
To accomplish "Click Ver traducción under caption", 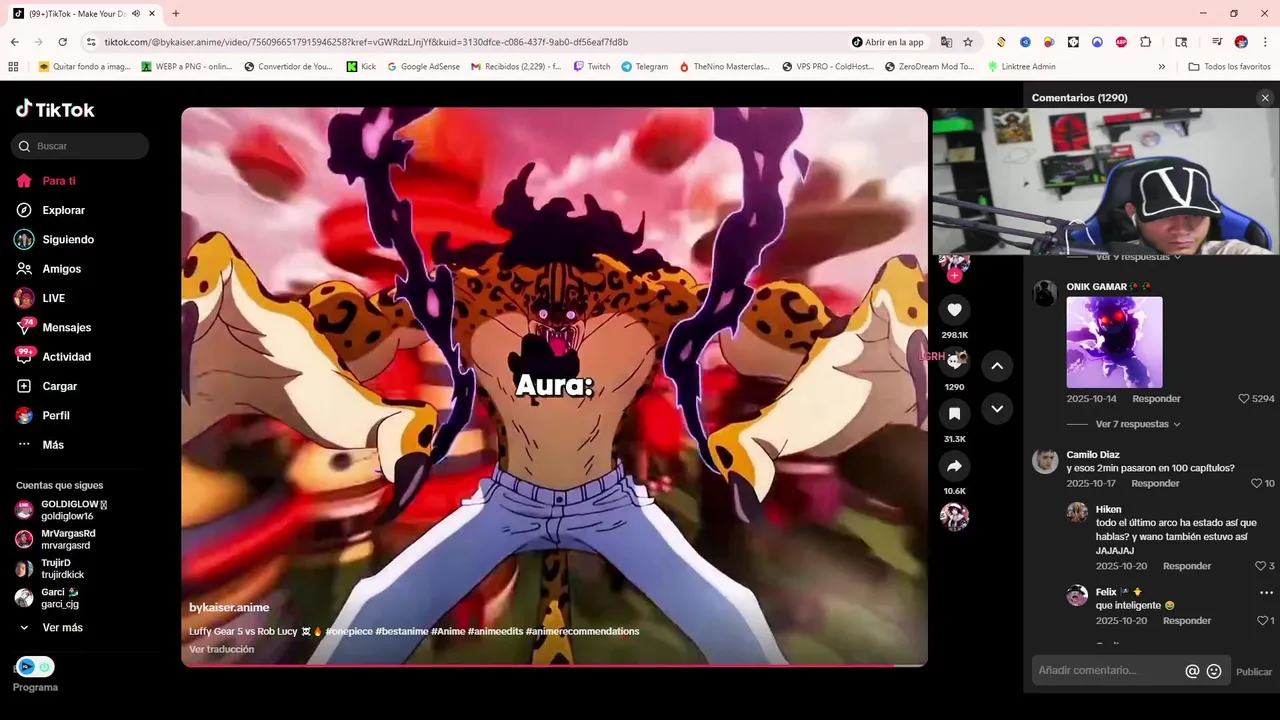I will point(221,649).
